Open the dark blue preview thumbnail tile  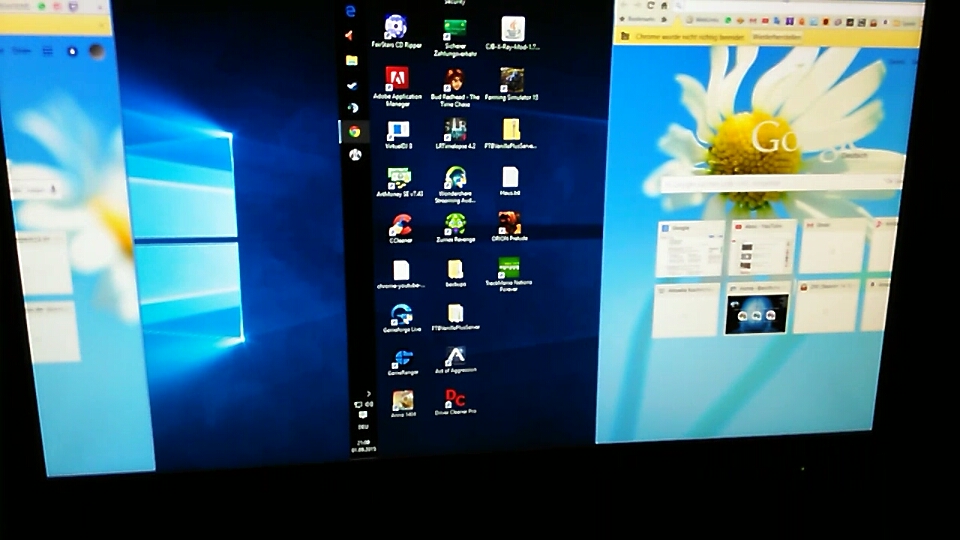coord(756,309)
